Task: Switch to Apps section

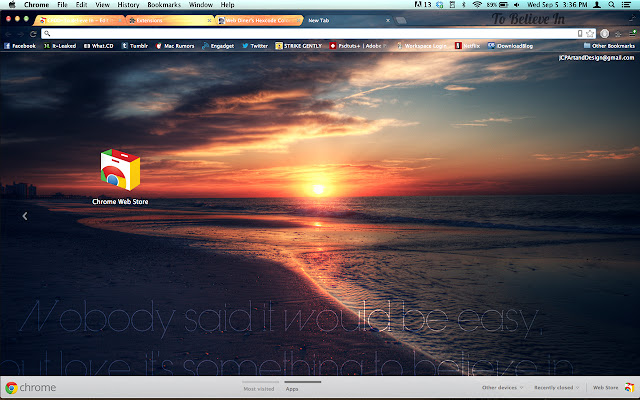Action: point(294,387)
